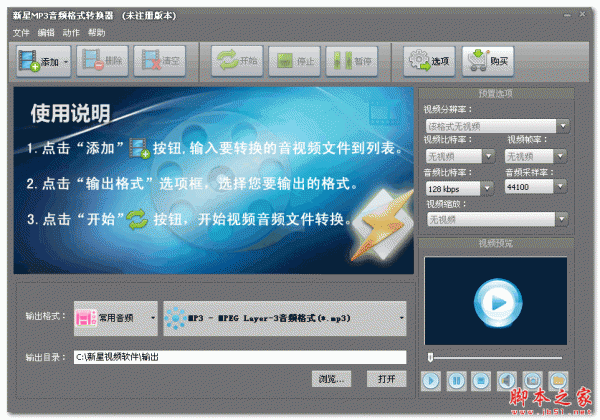Image resolution: width=600 pixels, height=420 pixels.
Task: Click the open folder icon under preview
Action: tap(558, 381)
